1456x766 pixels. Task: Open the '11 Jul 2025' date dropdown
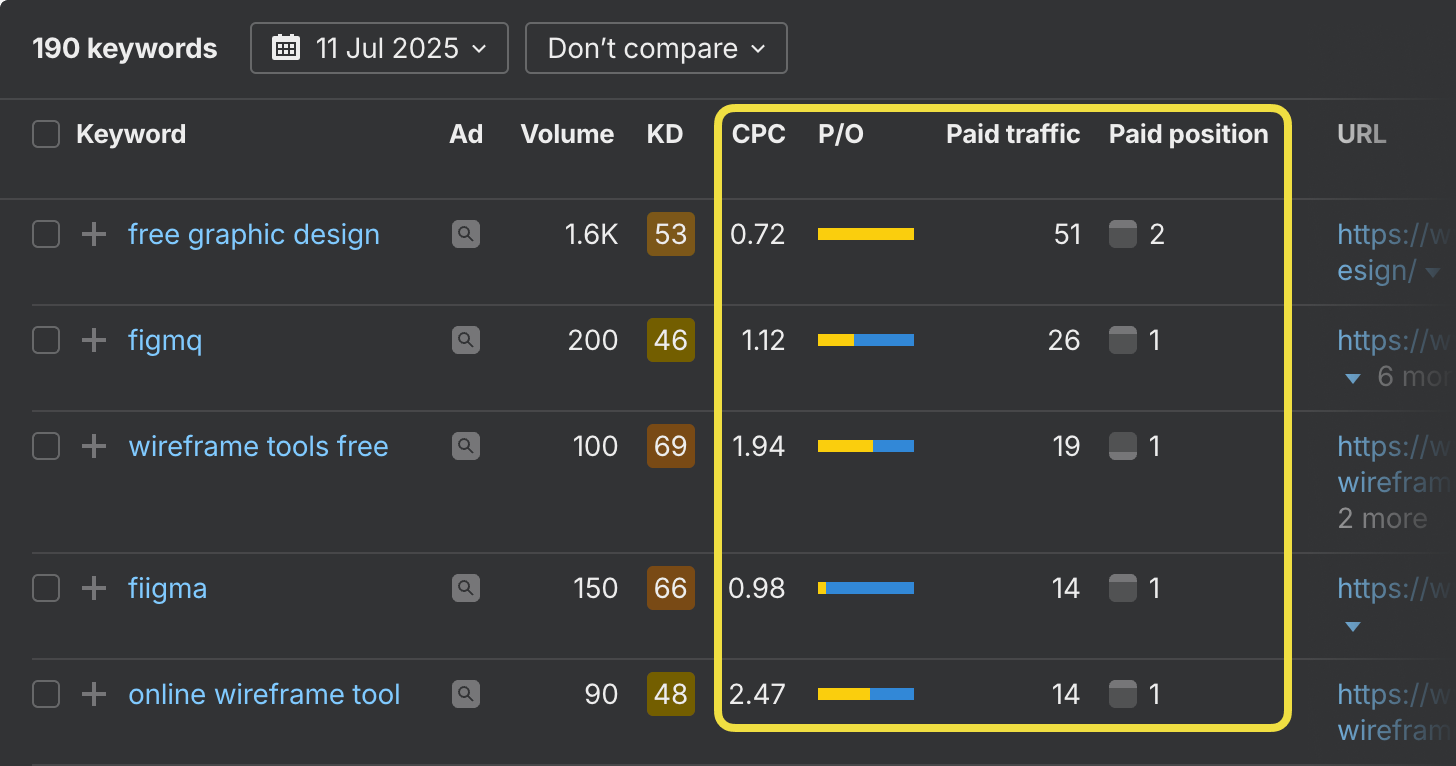(x=379, y=48)
